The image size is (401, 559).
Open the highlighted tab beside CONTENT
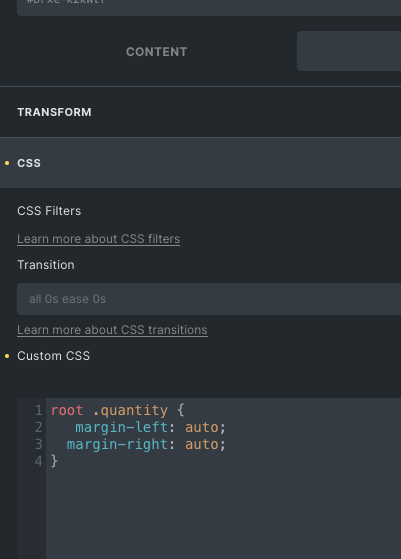[349, 51]
